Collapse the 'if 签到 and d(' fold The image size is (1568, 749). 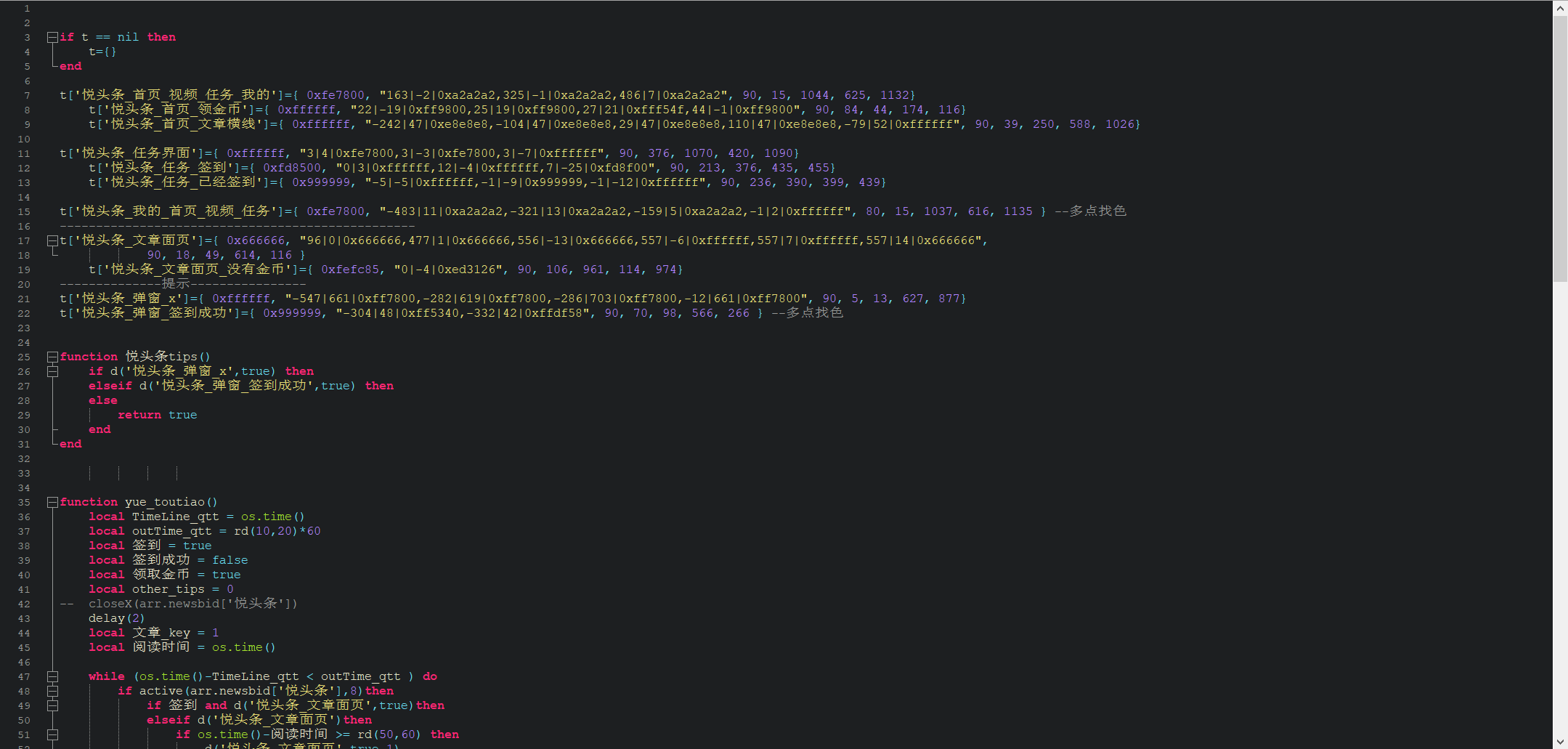tap(52, 705)
